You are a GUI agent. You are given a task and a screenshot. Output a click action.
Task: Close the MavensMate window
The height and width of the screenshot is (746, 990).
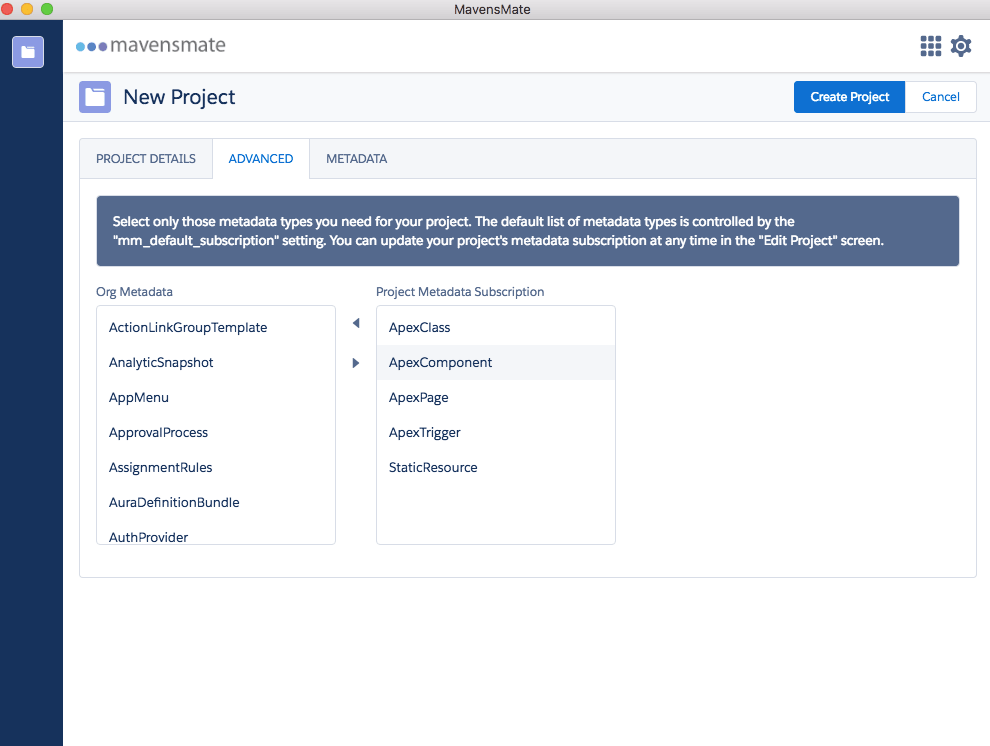(7, 9)
